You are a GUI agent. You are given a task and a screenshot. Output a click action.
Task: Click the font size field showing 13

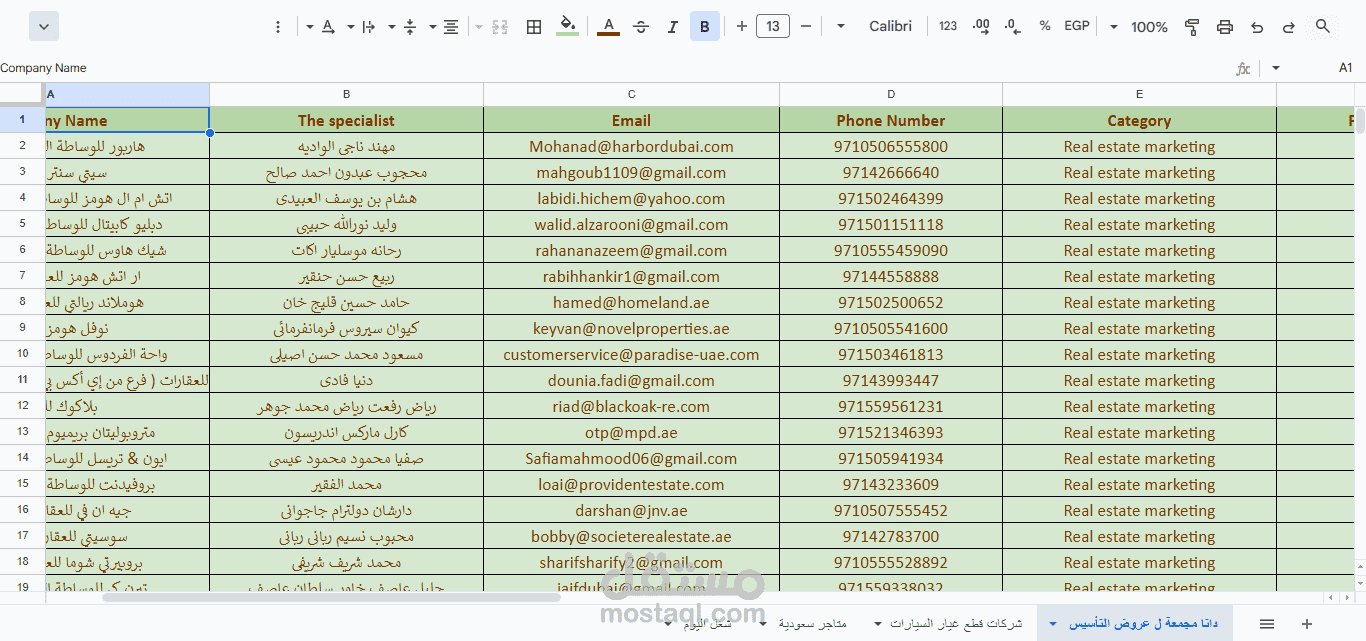[773, 27]
